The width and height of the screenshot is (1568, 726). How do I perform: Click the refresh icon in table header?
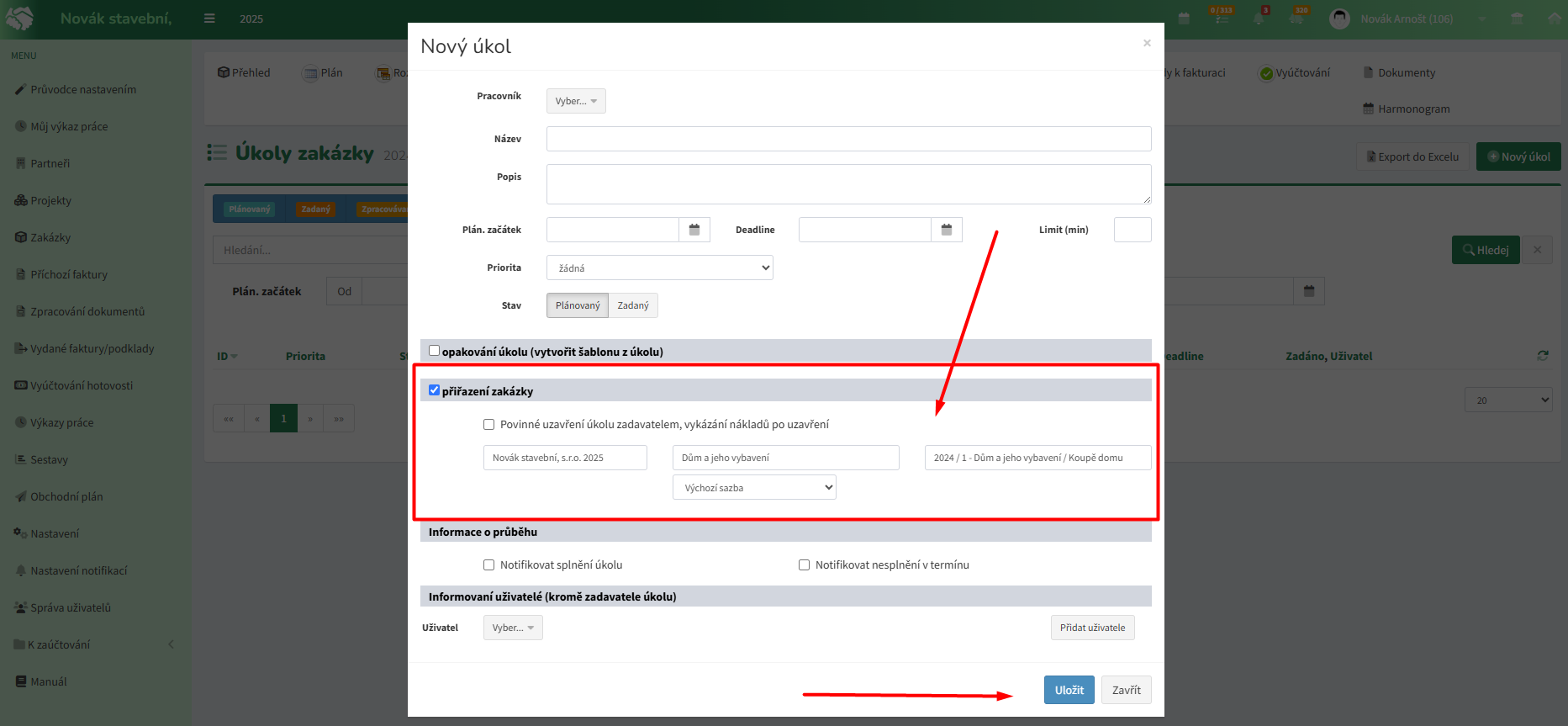pos(1543,356)
